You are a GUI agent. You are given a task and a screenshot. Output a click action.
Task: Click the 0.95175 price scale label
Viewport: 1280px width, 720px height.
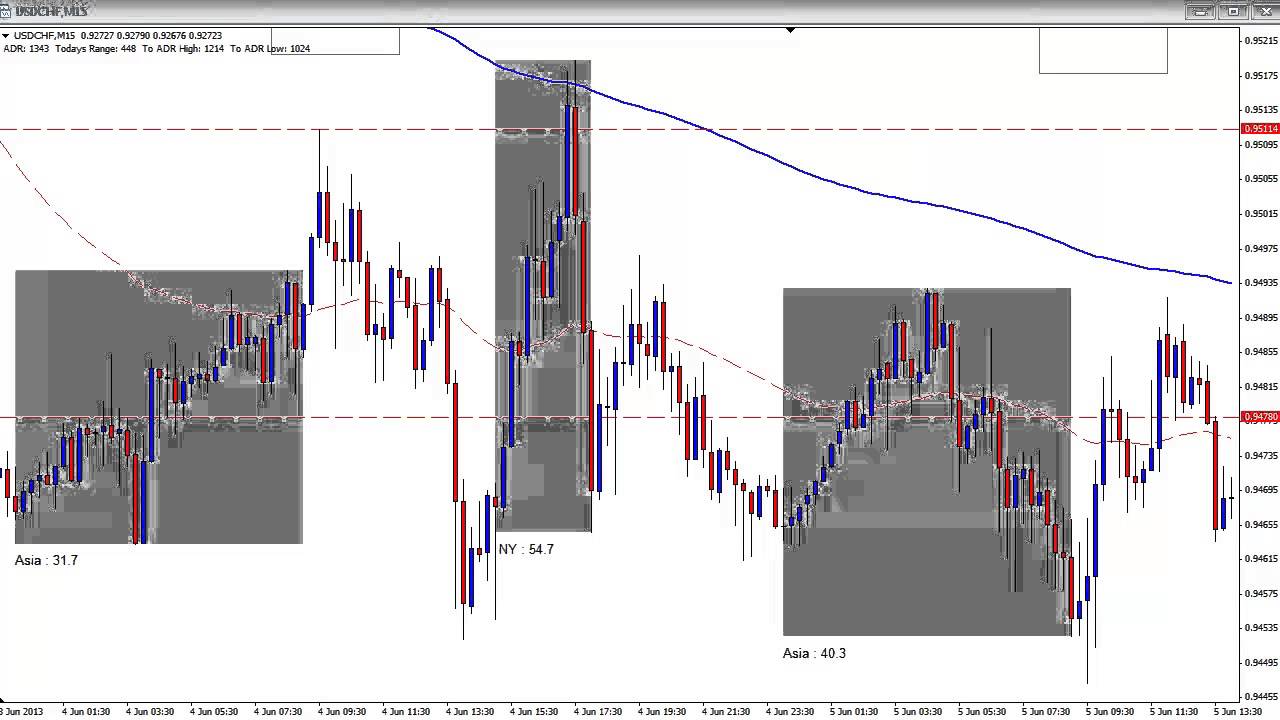[x=1262, y=76]
